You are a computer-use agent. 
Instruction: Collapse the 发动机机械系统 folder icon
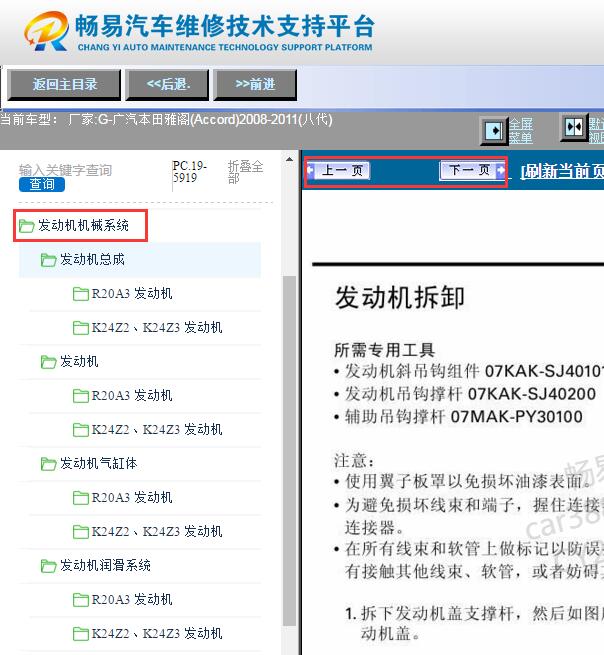coord(27,226)
